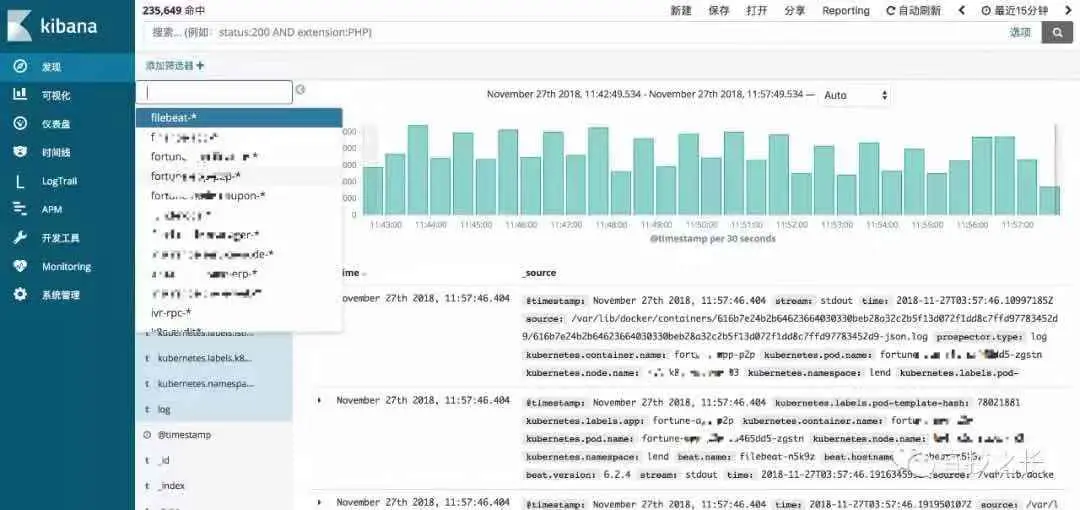Open the Auto interval dropdown
The image size is (1080, 510).
(855, 95)
